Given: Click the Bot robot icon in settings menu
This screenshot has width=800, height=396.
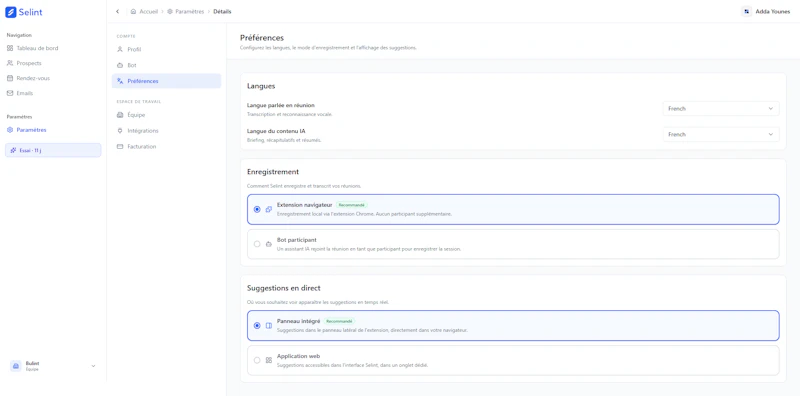Looking at the screenshot, I should [120, 65].
